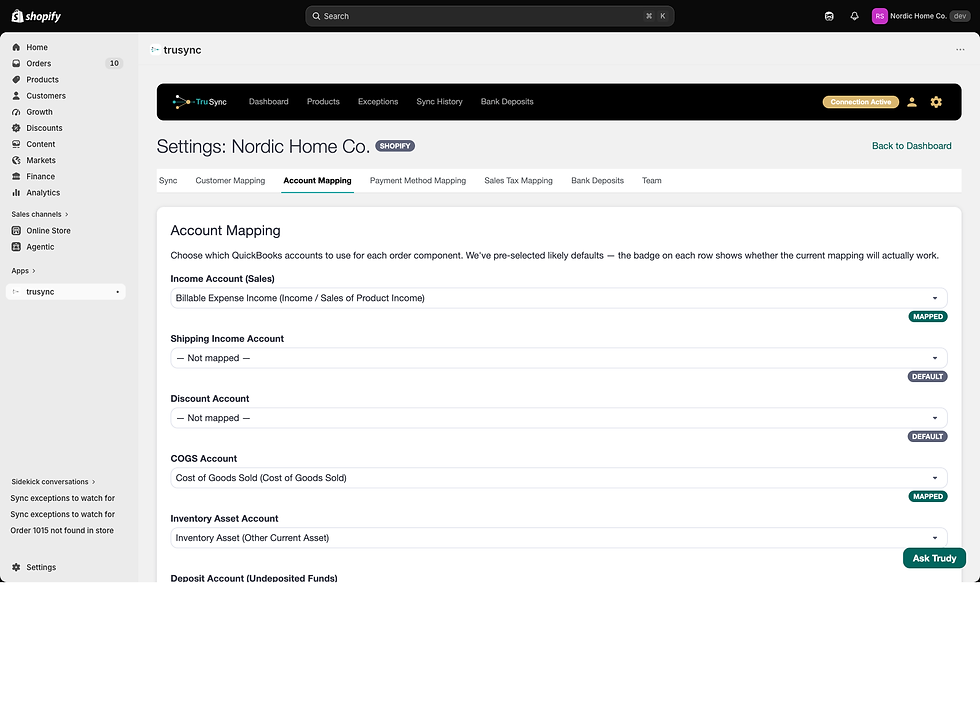
Task: Click the pin dot beside trusync in sidebar
Action: click(118, 292)
